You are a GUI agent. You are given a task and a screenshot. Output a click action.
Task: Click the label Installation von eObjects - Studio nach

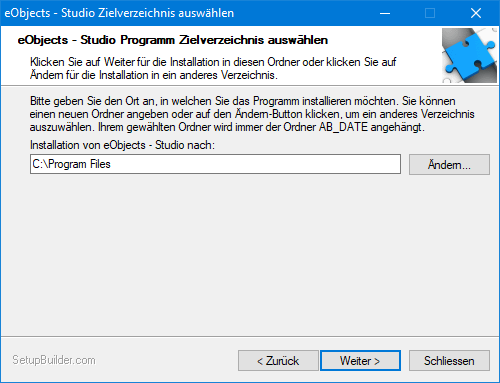[x=122, y=145]
